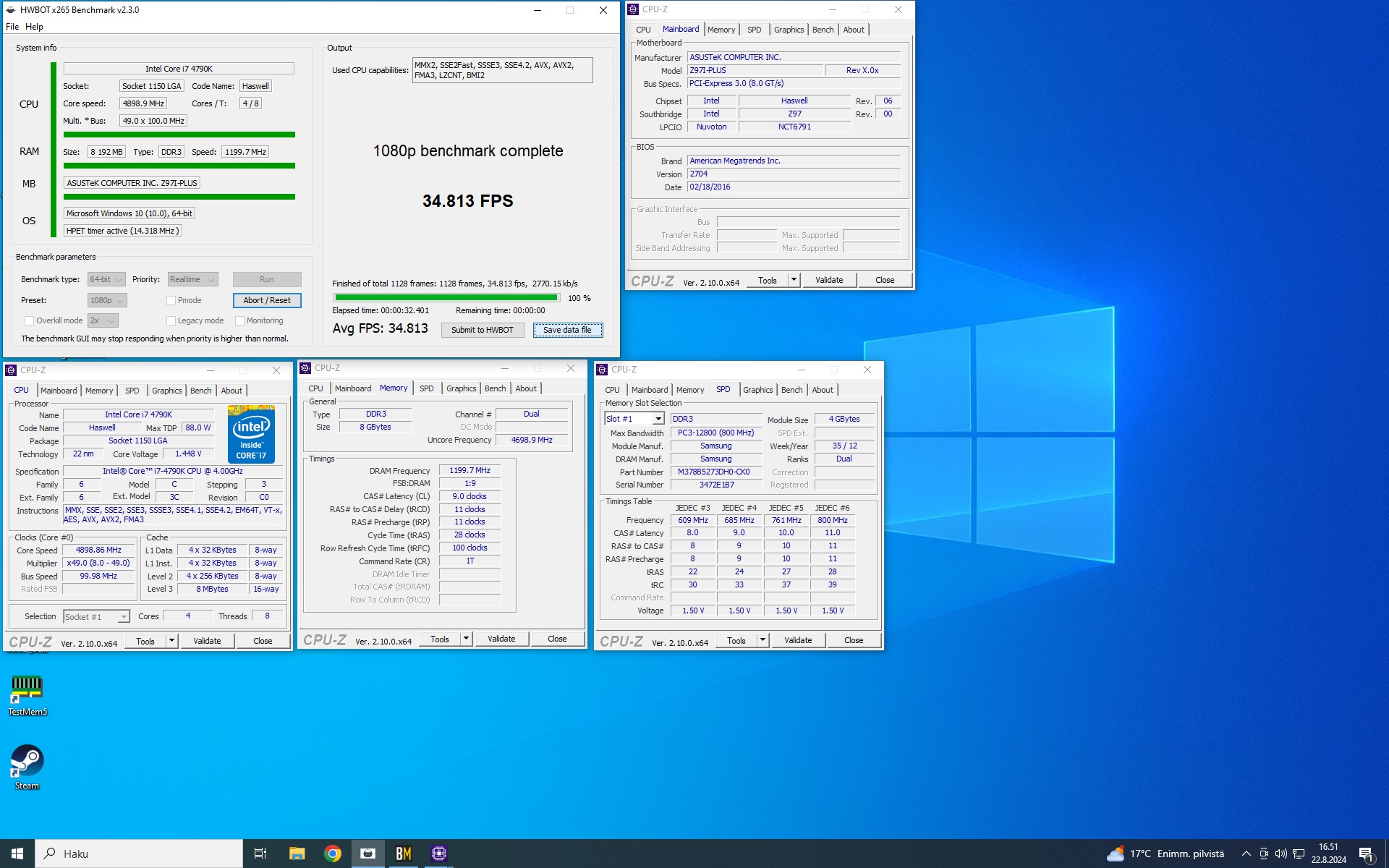
Task: Click the volume speaker tray icon
Action: [x=1281, y=854]
